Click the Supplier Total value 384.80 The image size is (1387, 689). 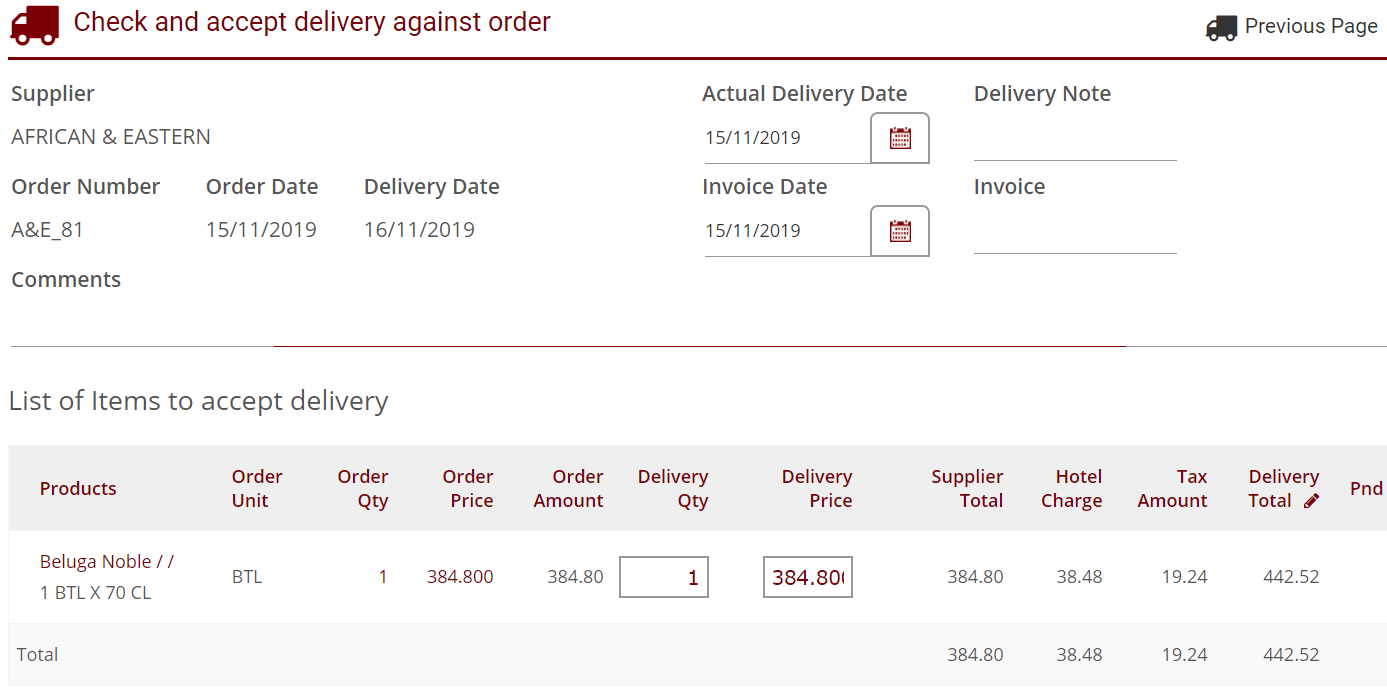975,577
